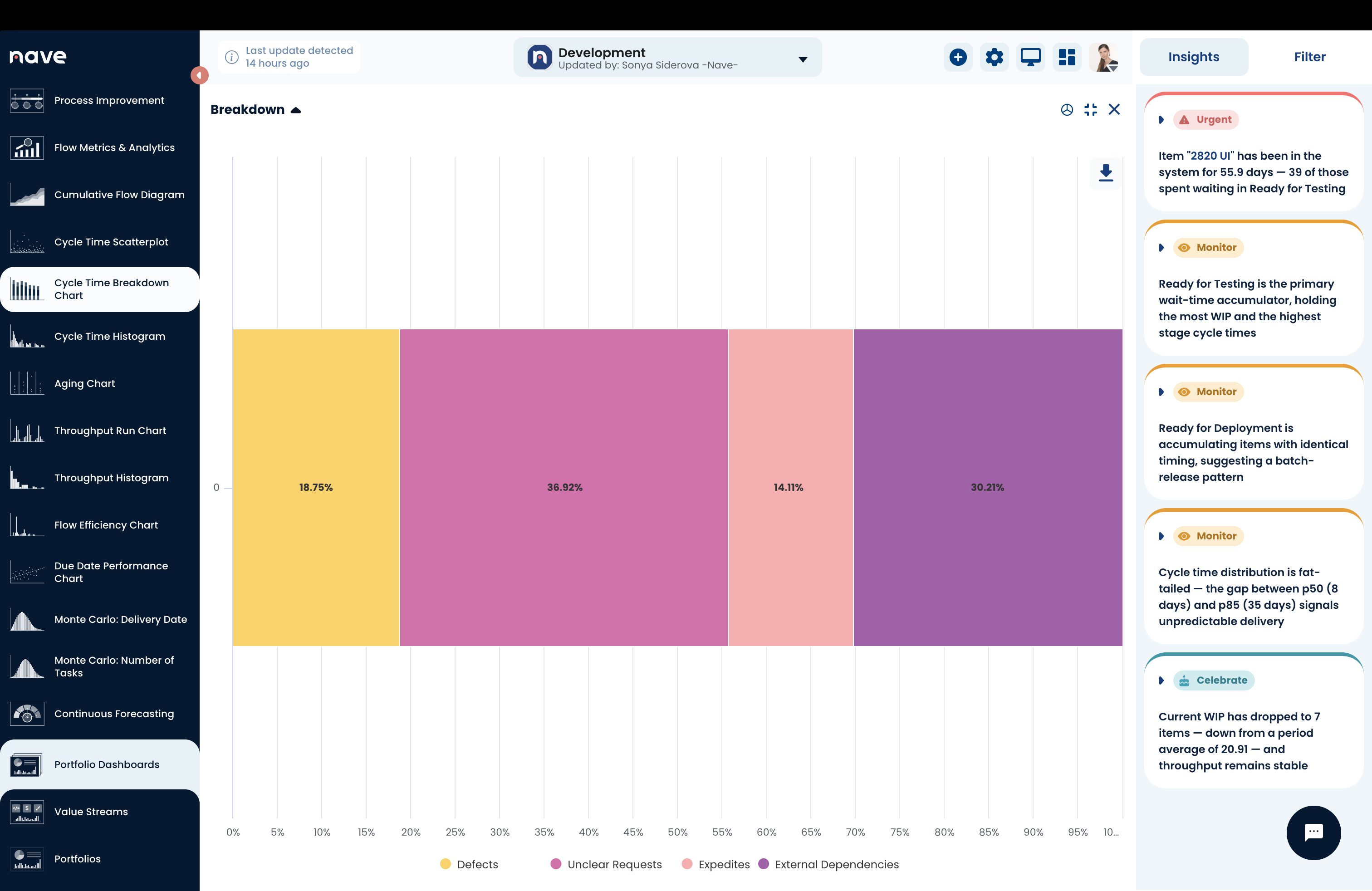The width and height of the screenshot is (1372, 891).
Task: Click the pie chart view icon
Action: click(x=1067, y=110)
